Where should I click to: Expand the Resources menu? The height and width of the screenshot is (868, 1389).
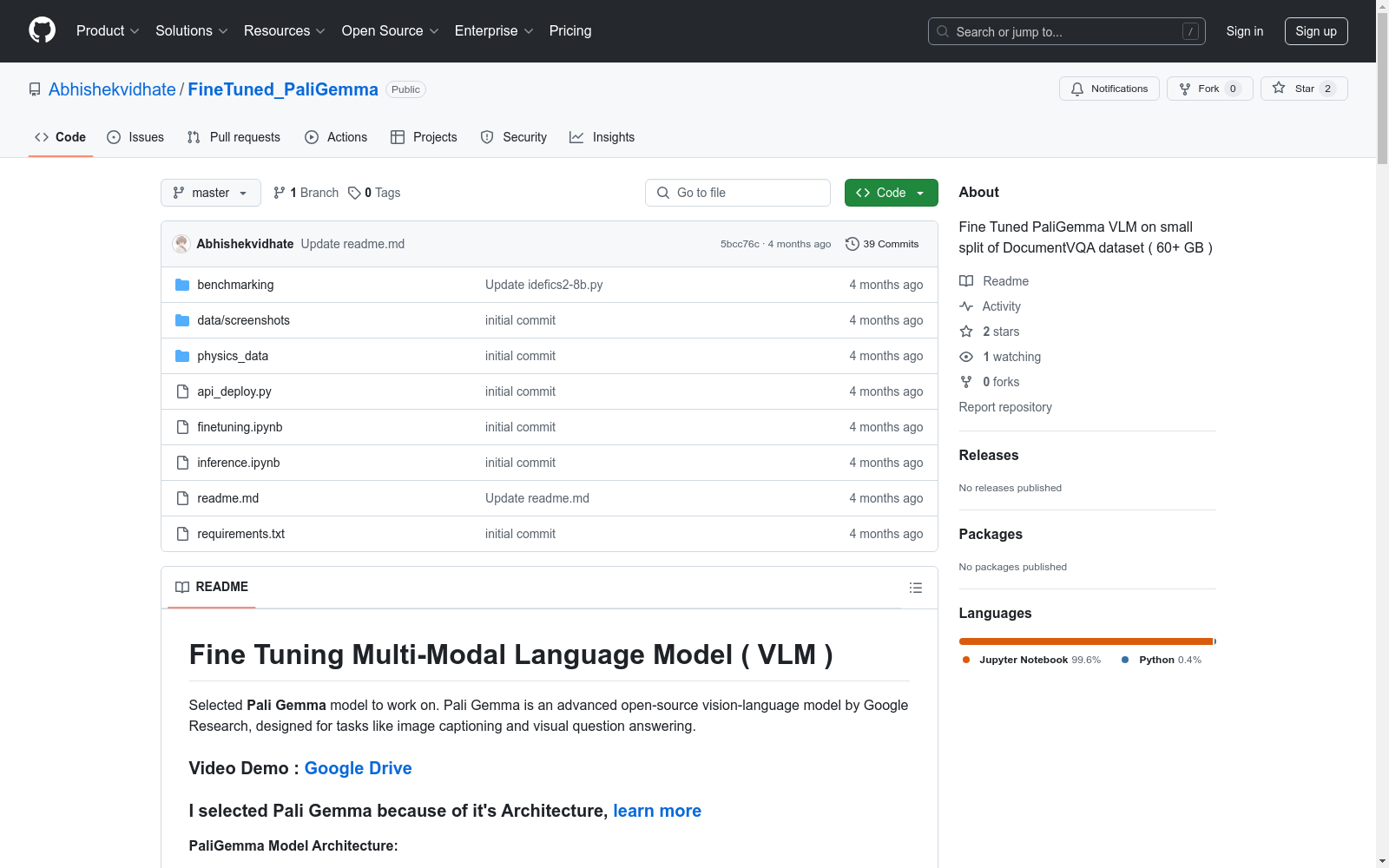284,30
